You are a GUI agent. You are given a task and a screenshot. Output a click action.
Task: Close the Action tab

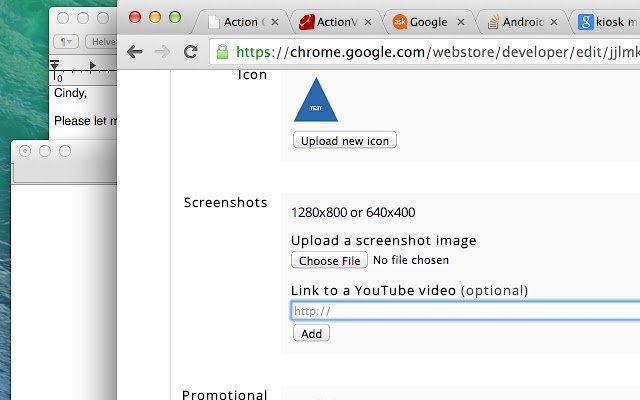(275, 22)
